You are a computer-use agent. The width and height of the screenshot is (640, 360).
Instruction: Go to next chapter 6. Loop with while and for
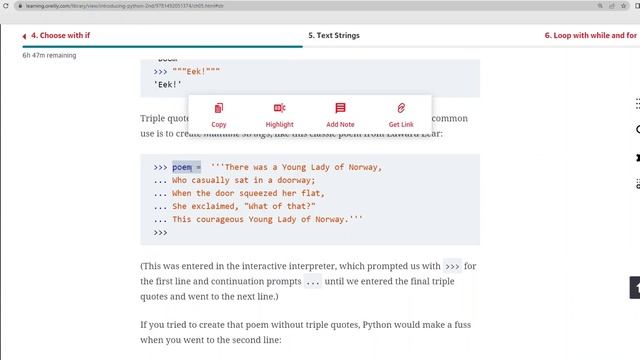tap(590, 36)
